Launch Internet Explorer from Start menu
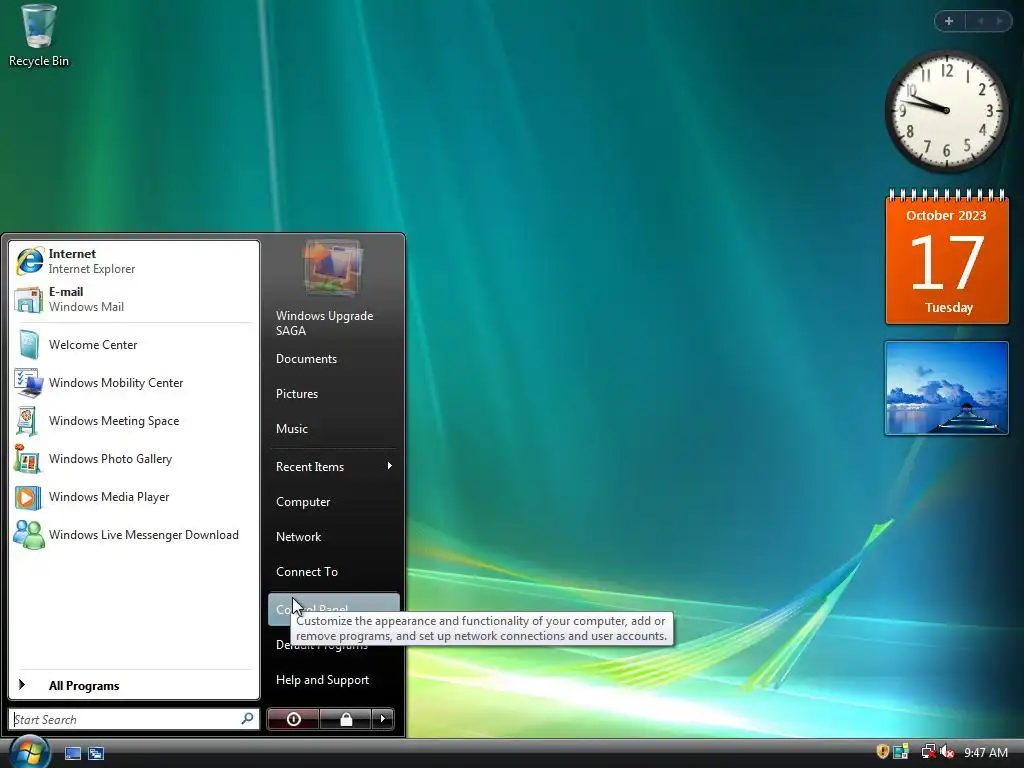Image resolution: width=1024 pixels, height=768 pixels. coord(134,261)
